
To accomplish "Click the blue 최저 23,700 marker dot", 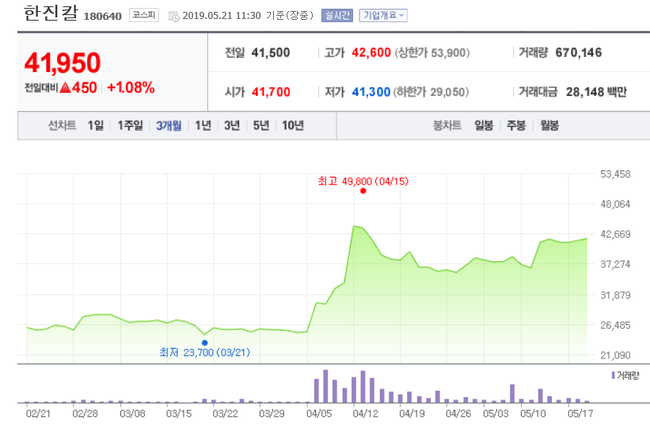I will 205,343.
